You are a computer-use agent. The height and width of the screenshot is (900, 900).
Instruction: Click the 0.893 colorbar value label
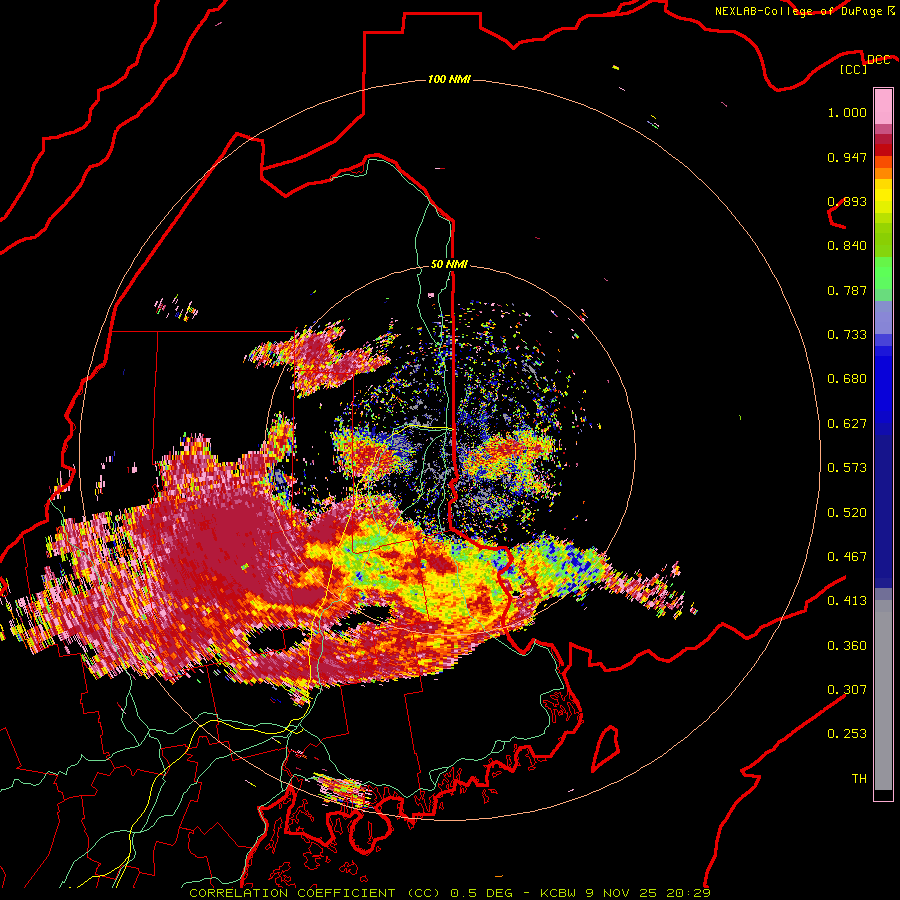[847, 201]
